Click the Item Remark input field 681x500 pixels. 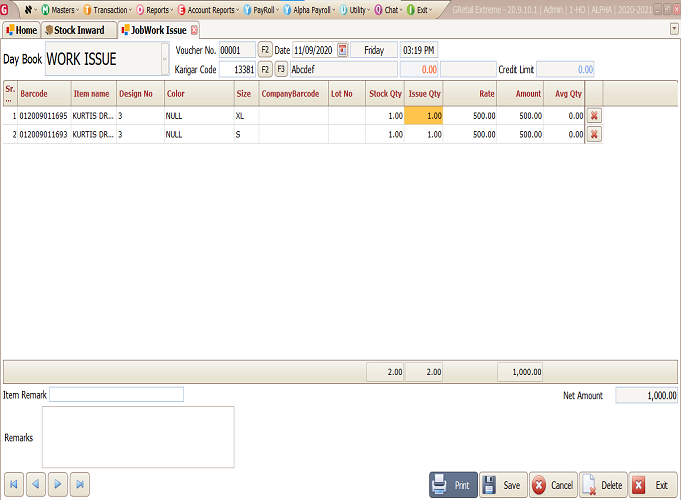(116, 394)
